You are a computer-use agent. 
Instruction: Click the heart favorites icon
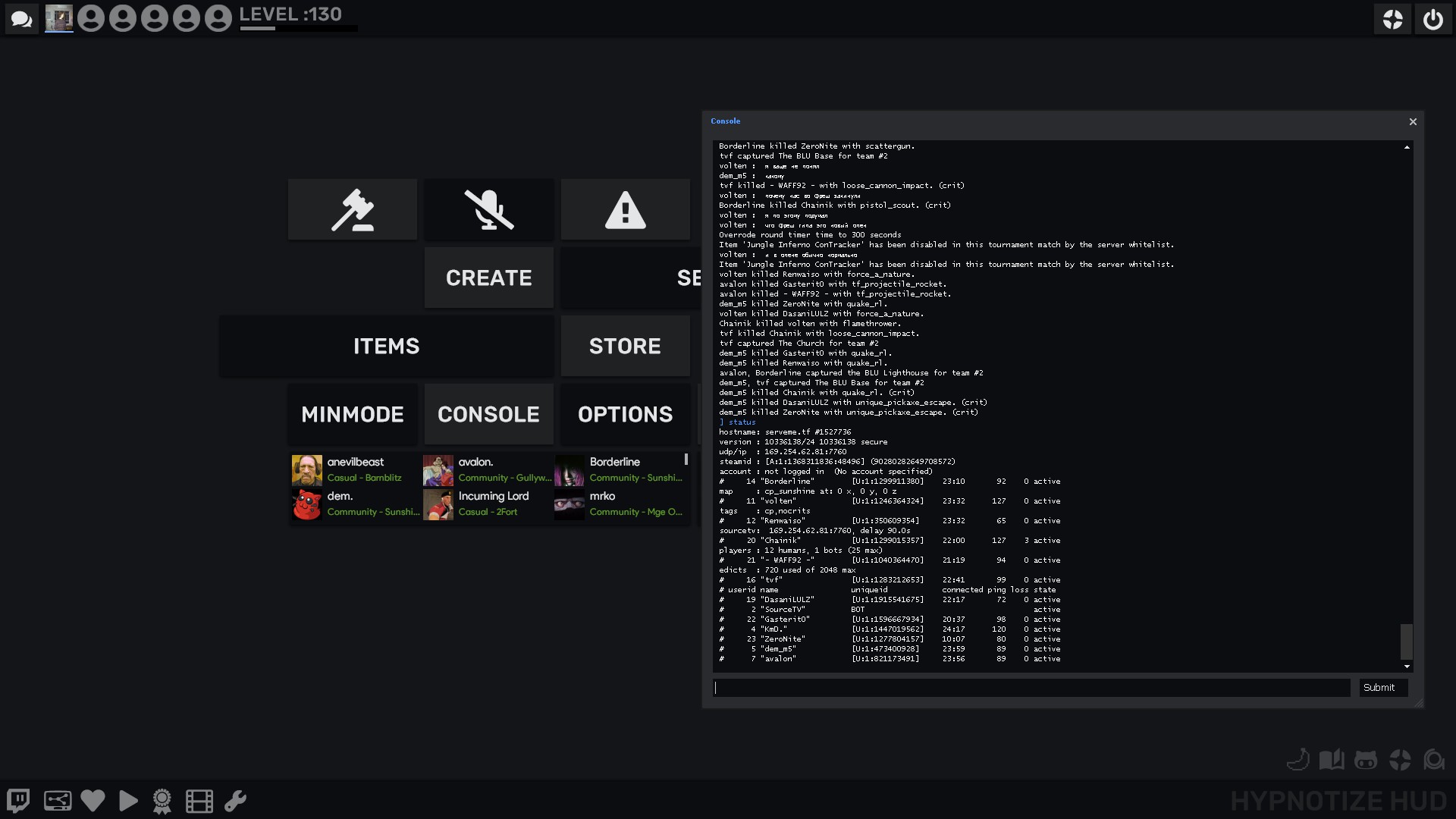coord(93,801)
